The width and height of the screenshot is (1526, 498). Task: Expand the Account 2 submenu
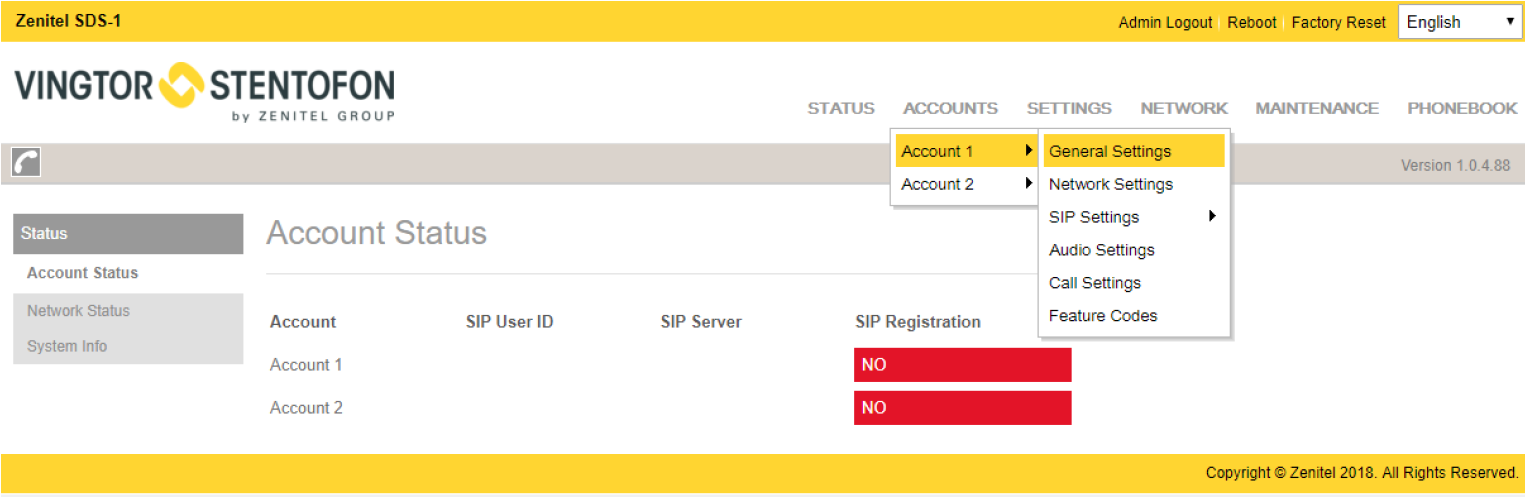click(x=965, y=184)
